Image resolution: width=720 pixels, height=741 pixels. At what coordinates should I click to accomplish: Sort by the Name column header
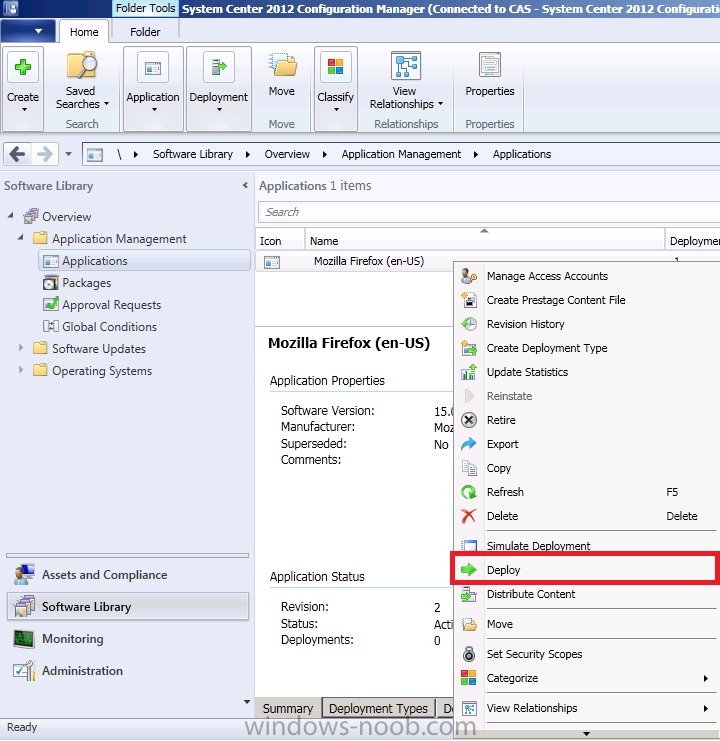tap(484, 240)
